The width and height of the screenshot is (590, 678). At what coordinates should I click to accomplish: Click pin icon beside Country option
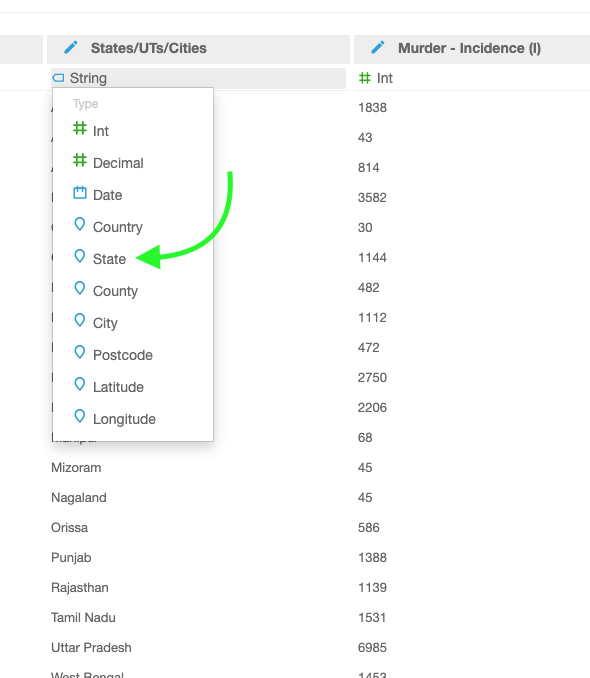[x=80, y=224]
